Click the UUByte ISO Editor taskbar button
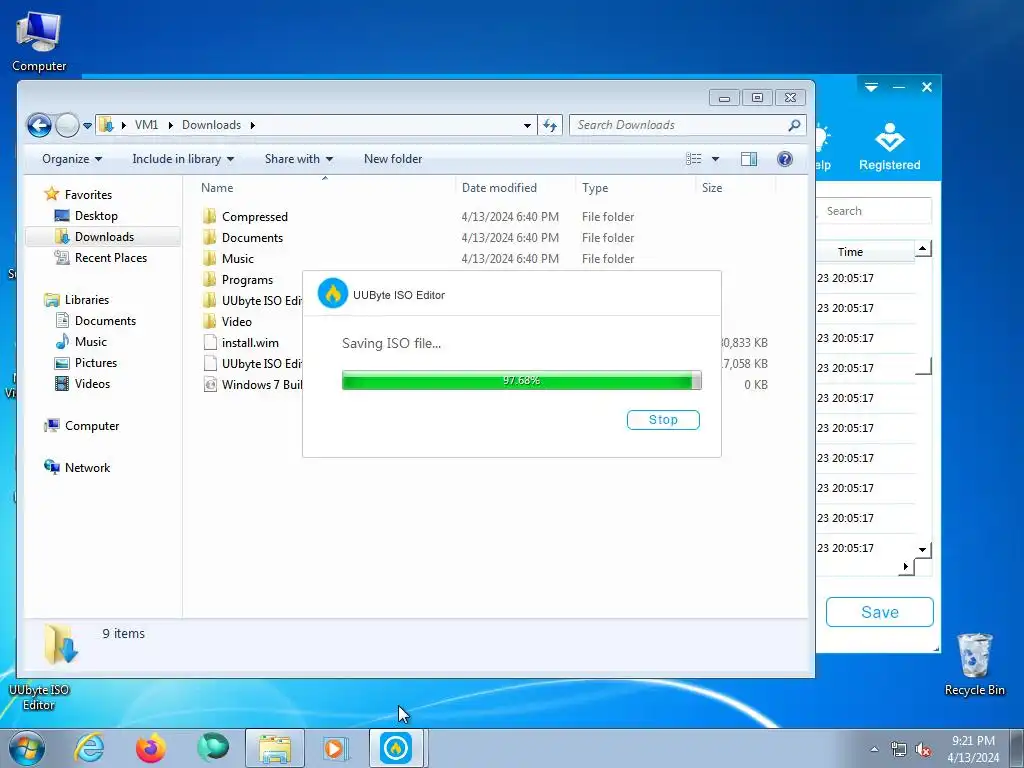 click(x=396, y=748)
